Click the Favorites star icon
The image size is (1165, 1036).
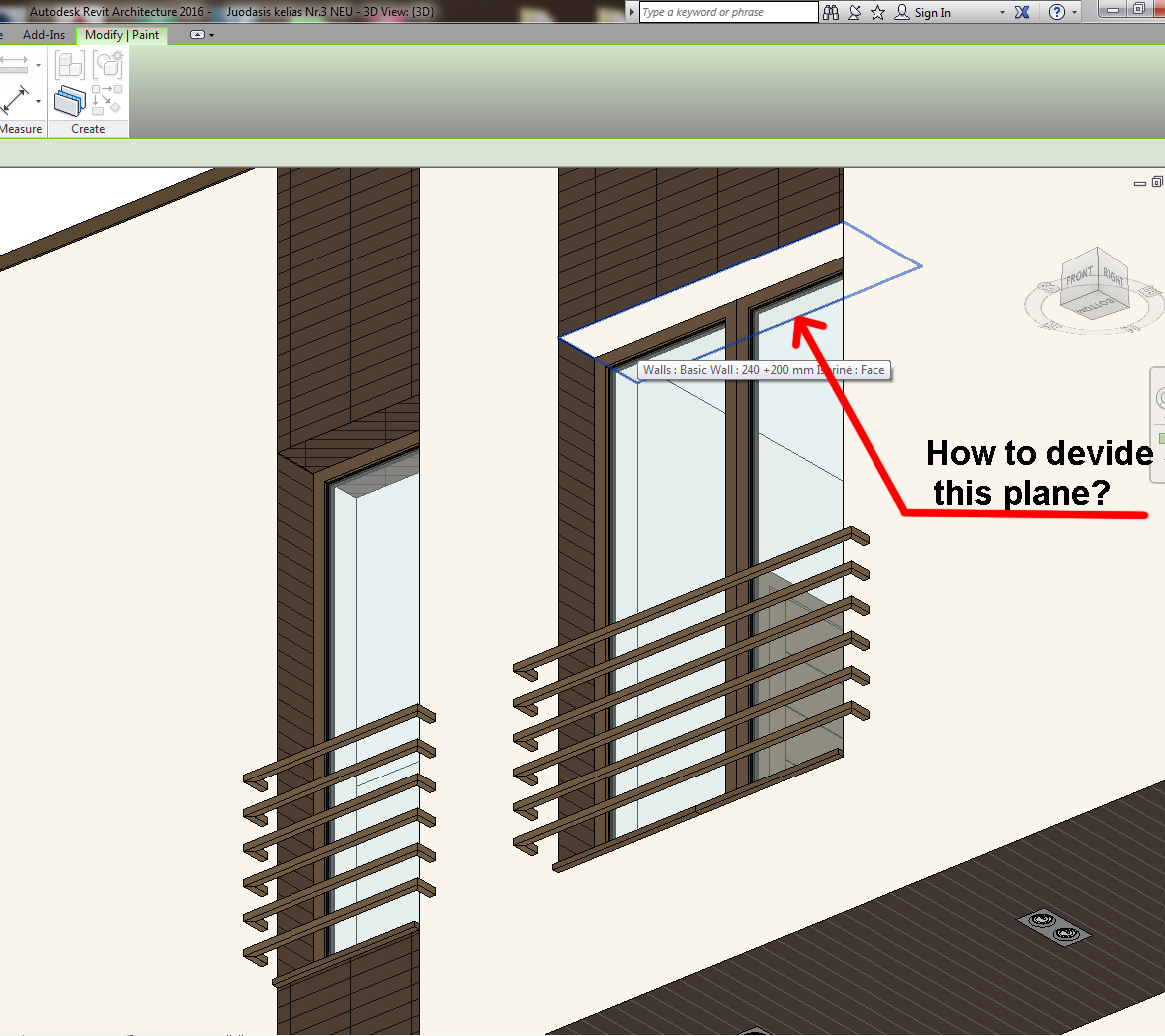(x=878, y=12)
